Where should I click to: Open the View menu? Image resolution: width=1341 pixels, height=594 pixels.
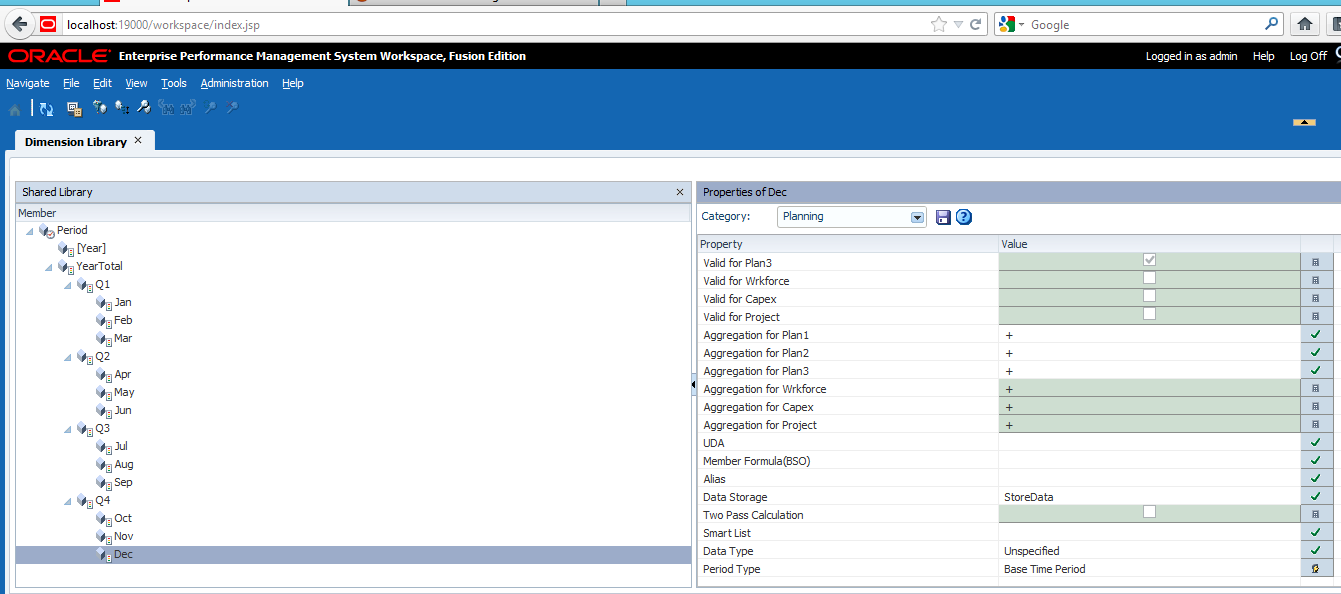[136, 83]
